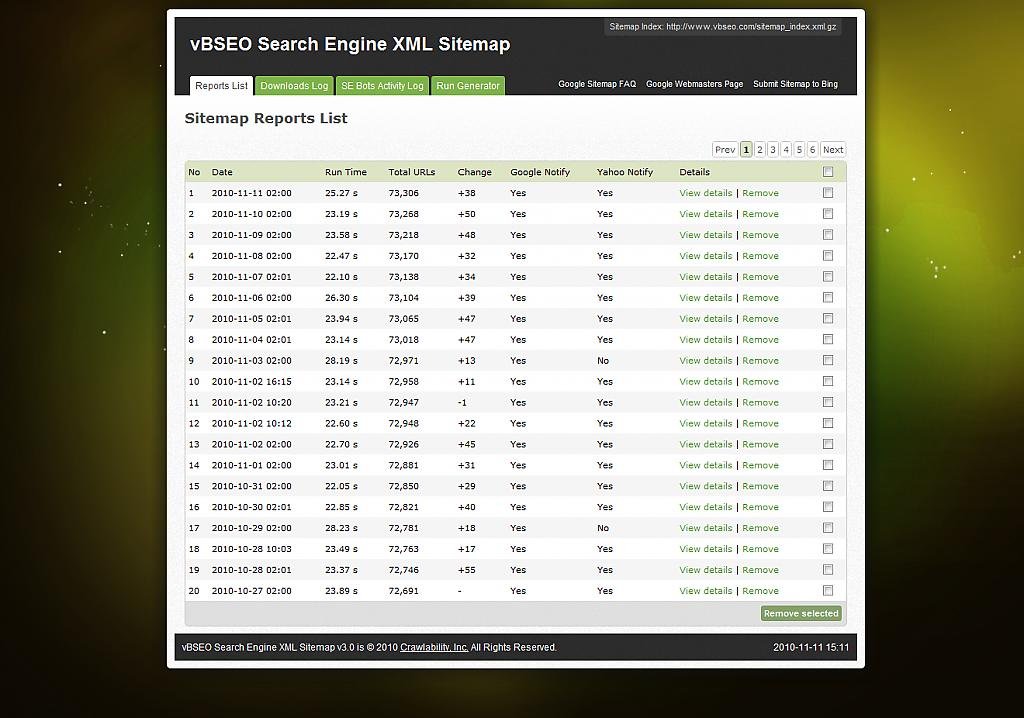1024x718 pixels.
Task: Open the Run Generator tab
Action: (x=467, y=86)
